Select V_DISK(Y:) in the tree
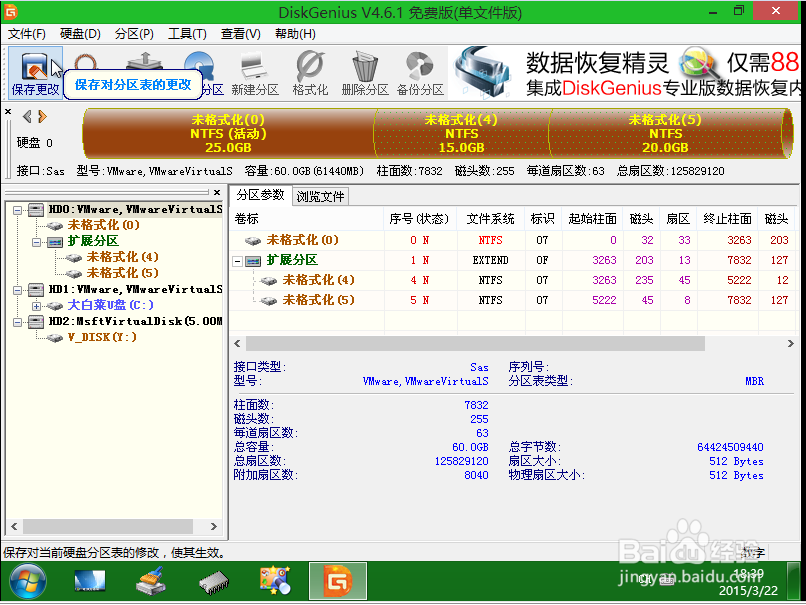The width and height of the screenshot is (806, 605). click(x=102, y=337)
